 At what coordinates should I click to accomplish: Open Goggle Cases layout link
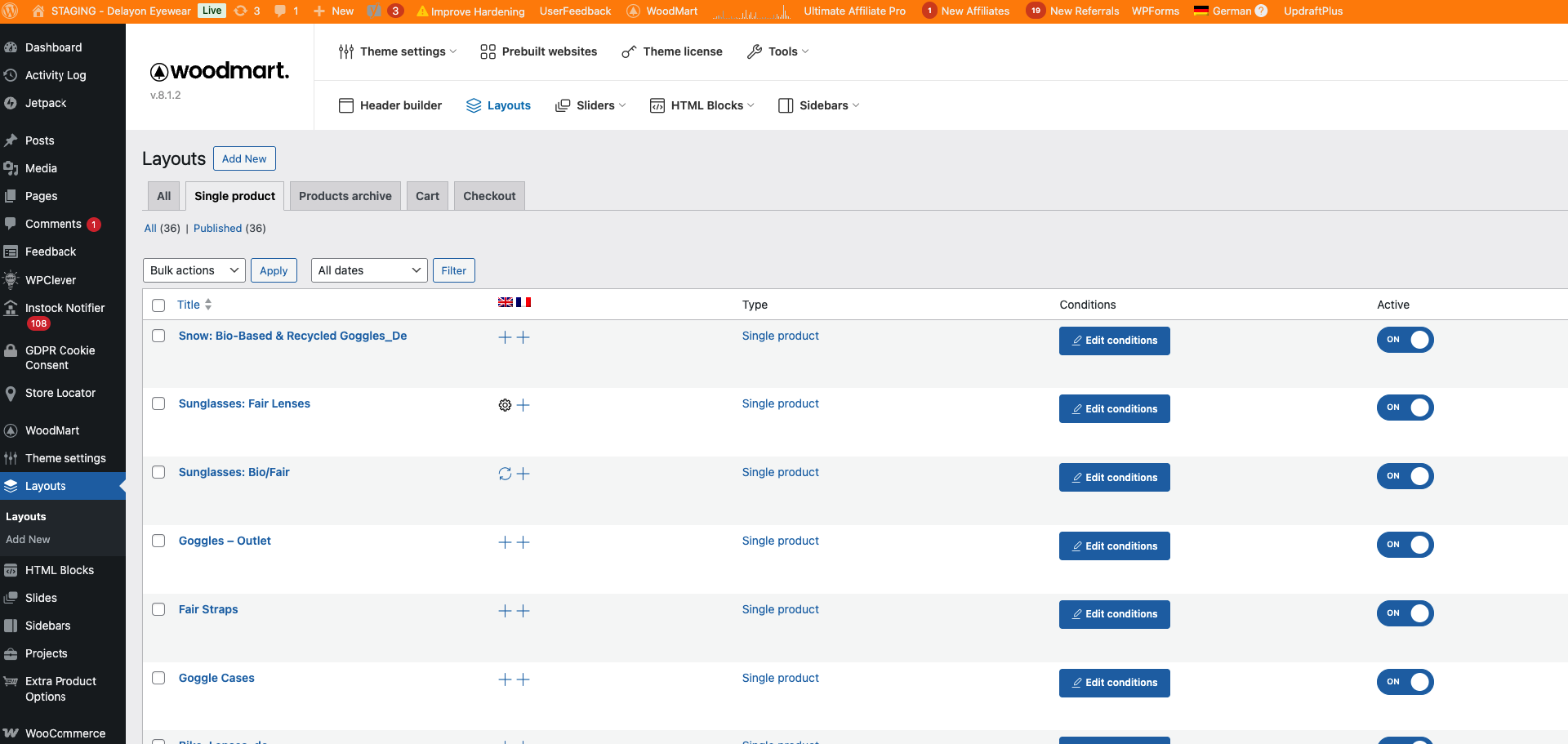click(x=216, y=678)
